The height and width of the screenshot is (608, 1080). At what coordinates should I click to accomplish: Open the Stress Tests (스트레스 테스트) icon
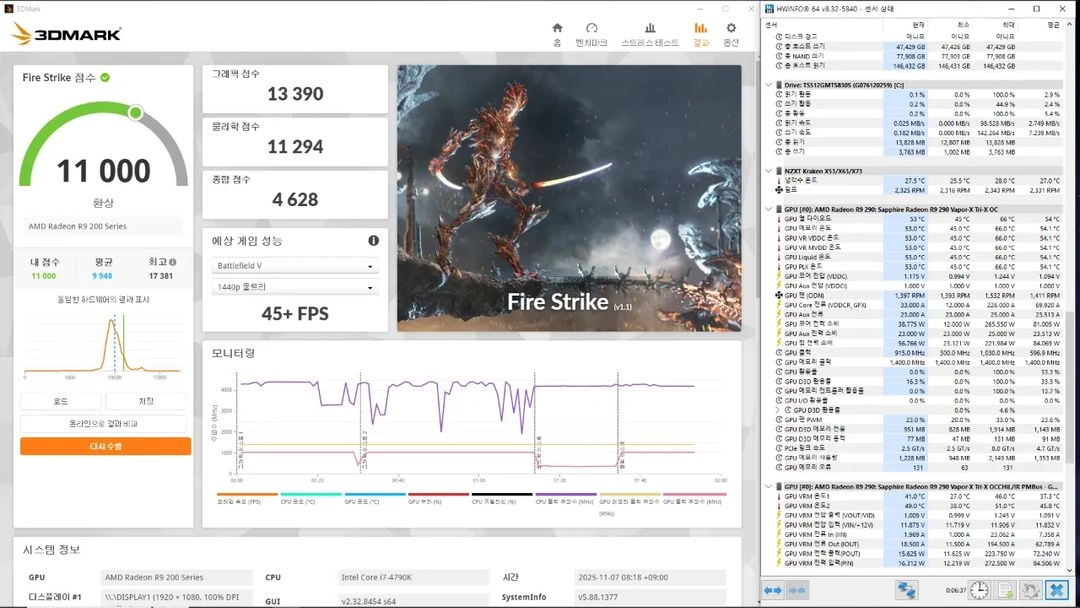coord(650,28)
